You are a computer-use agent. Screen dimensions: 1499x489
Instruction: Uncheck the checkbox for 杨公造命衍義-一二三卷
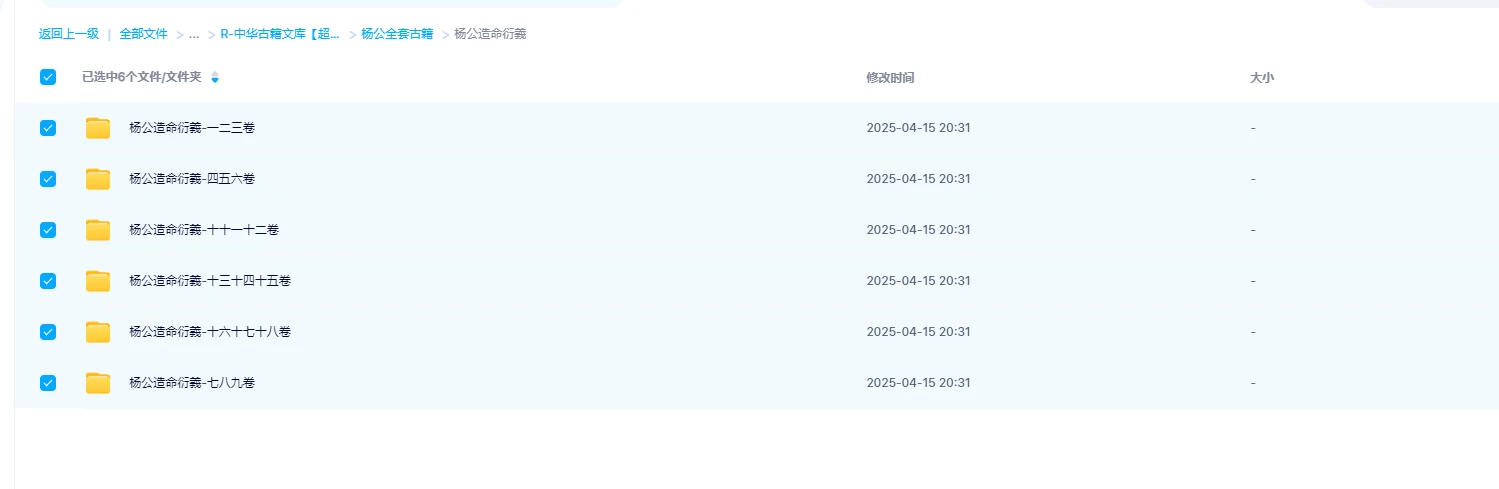[48, 128]
